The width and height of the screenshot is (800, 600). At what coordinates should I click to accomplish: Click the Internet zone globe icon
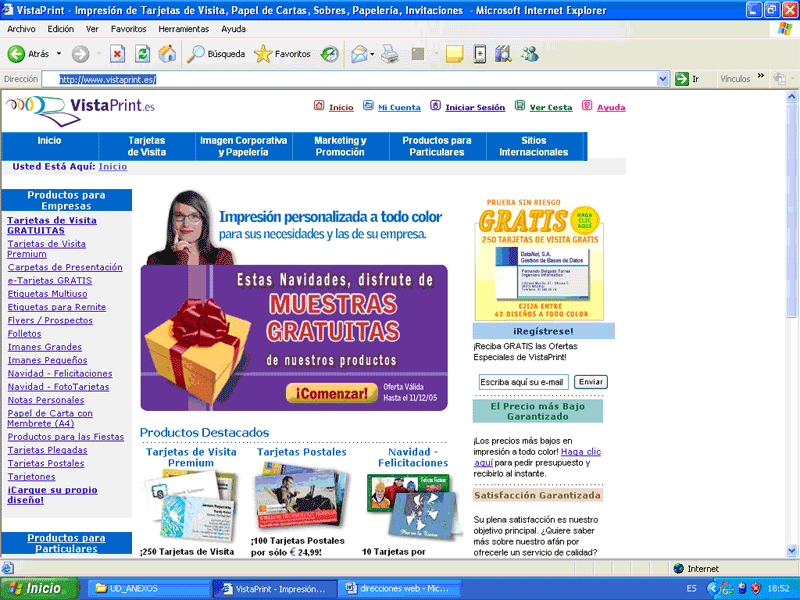(679, 568)
